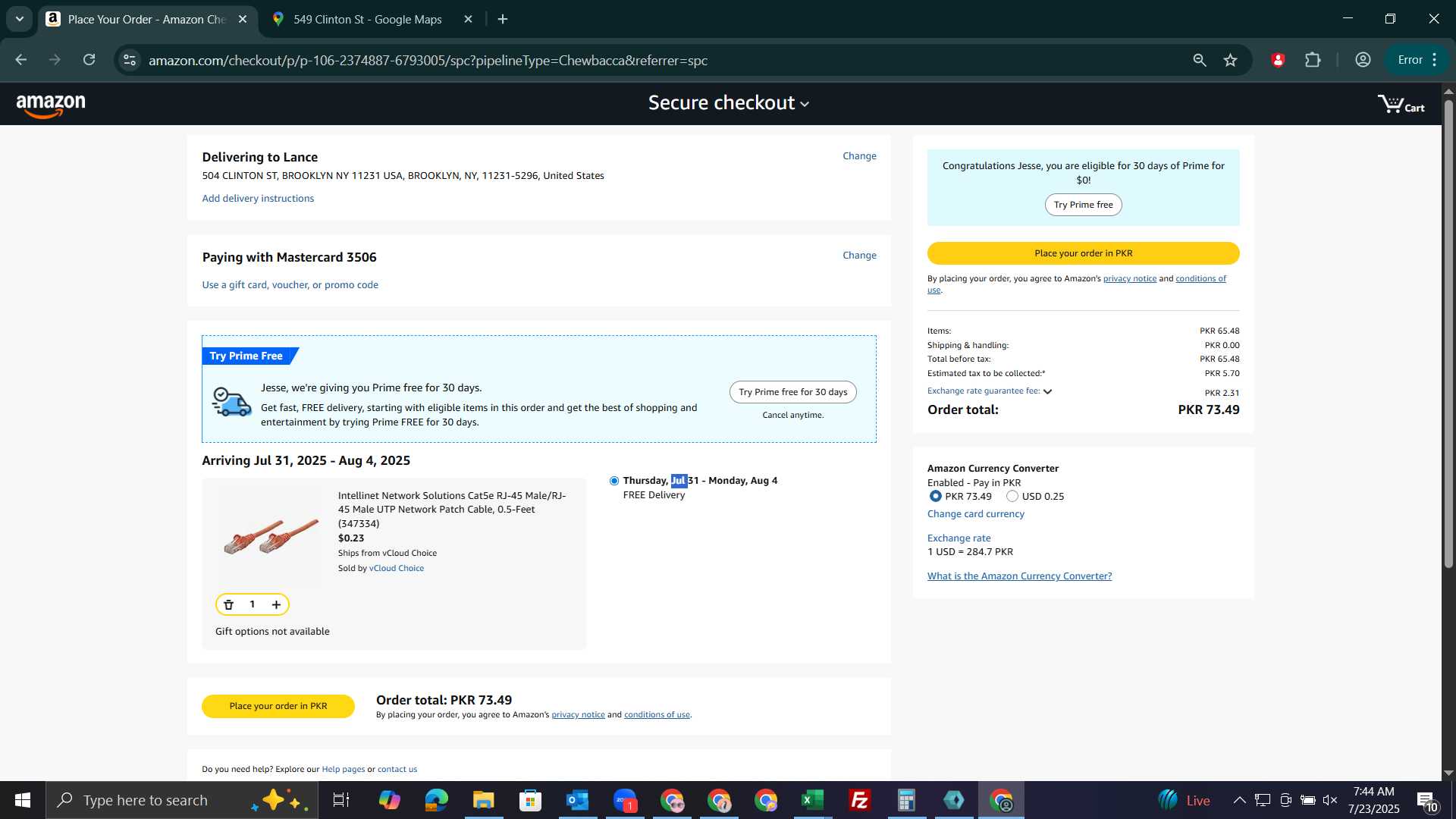The height and width of the screenshot is (819, 1456).
Task: Select USD 0.25 currency option
Action: (1012, 496)
